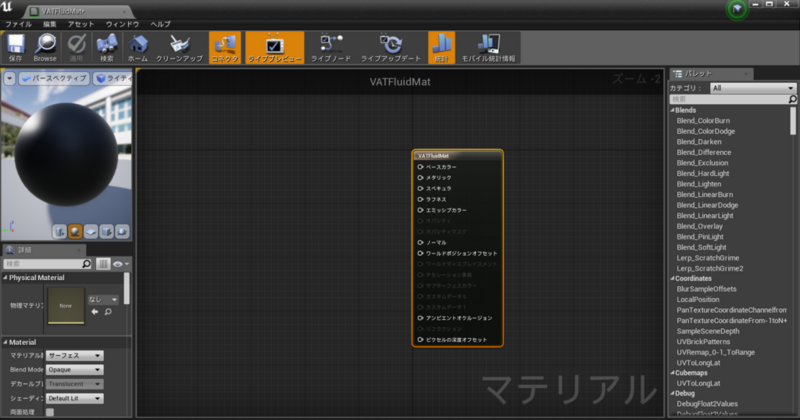Open the サーフェス material domain dropdown
Screen dimensions: 800x420
(74, 356)
